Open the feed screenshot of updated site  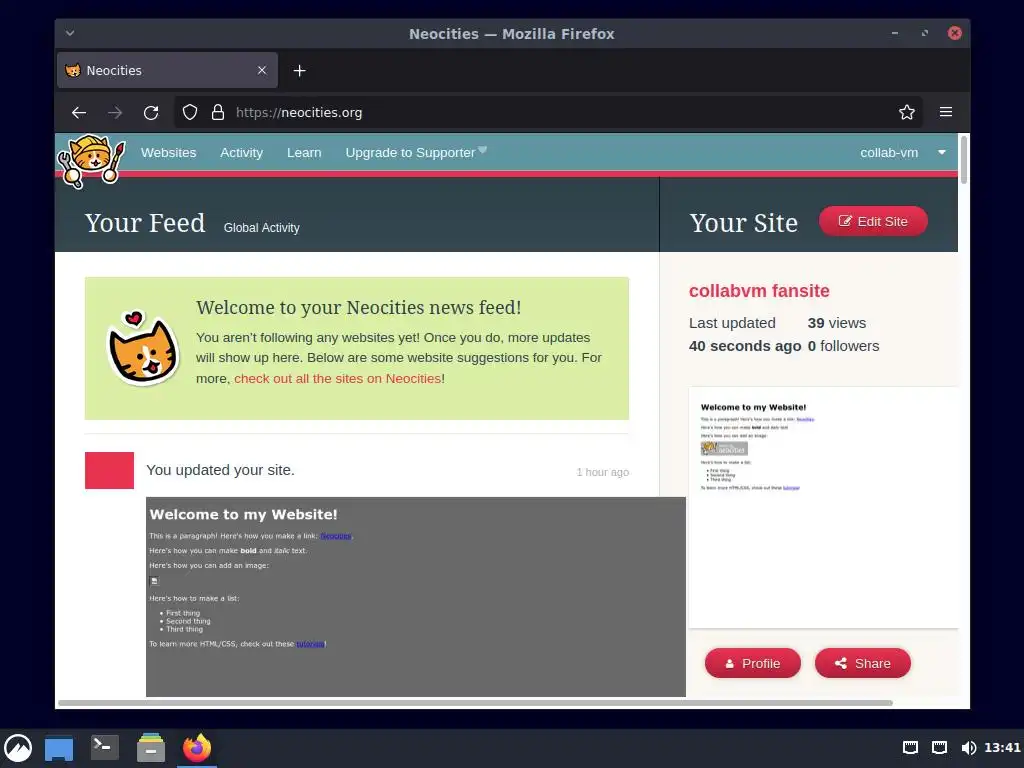[x=415, y=596]
